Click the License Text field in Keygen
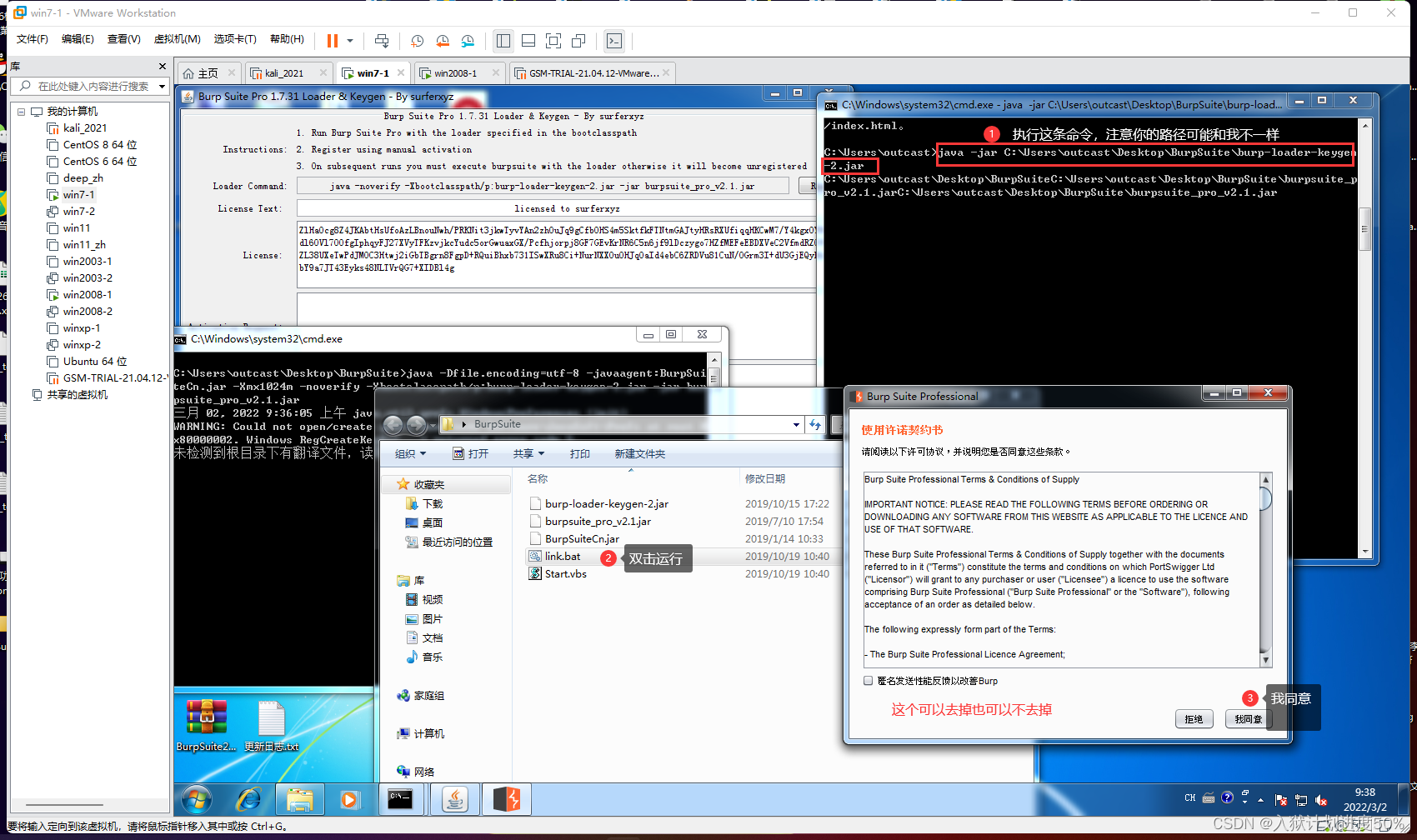 [556, 208]
